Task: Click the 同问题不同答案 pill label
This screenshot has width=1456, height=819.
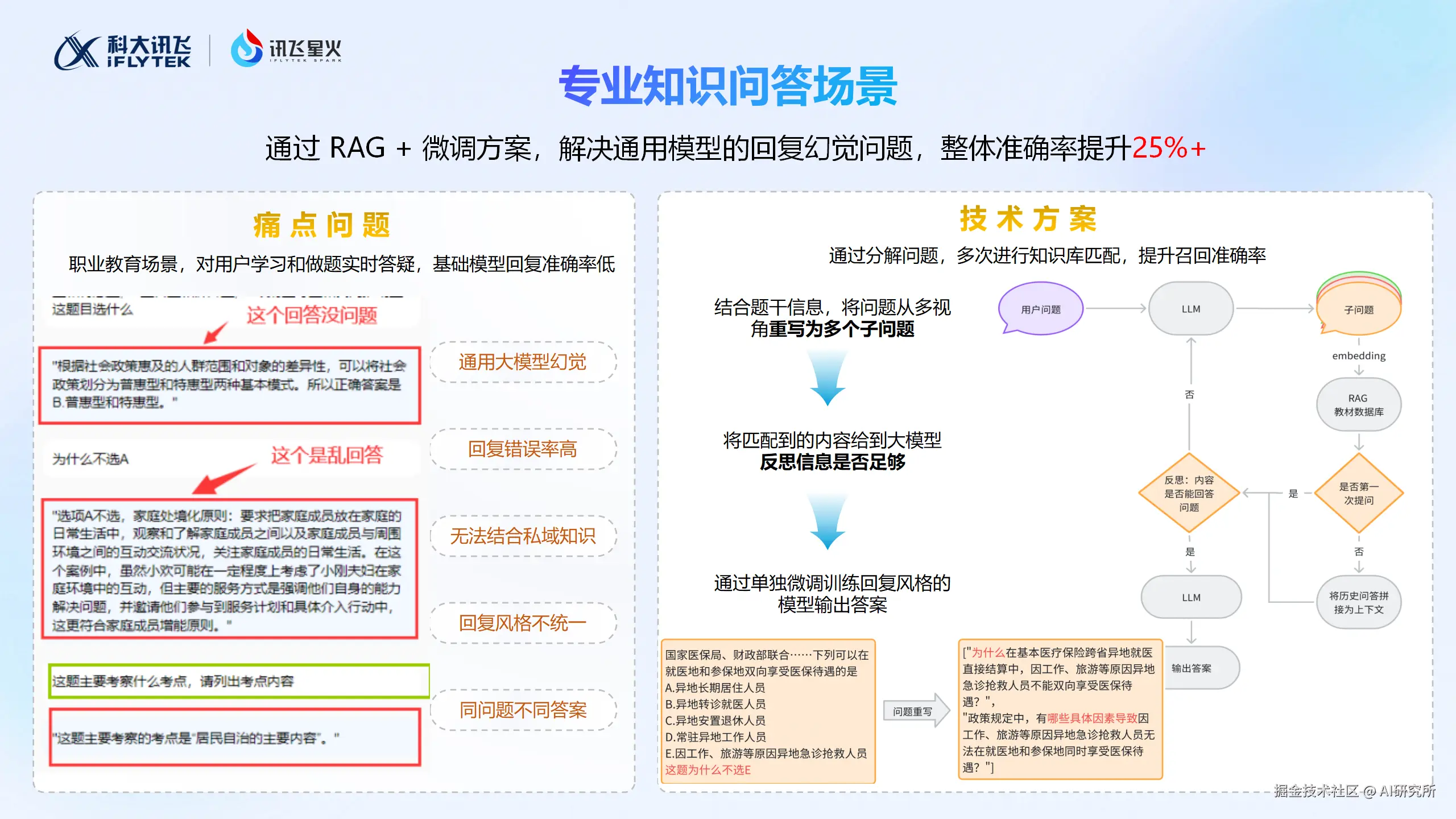Action: point(523,710)
